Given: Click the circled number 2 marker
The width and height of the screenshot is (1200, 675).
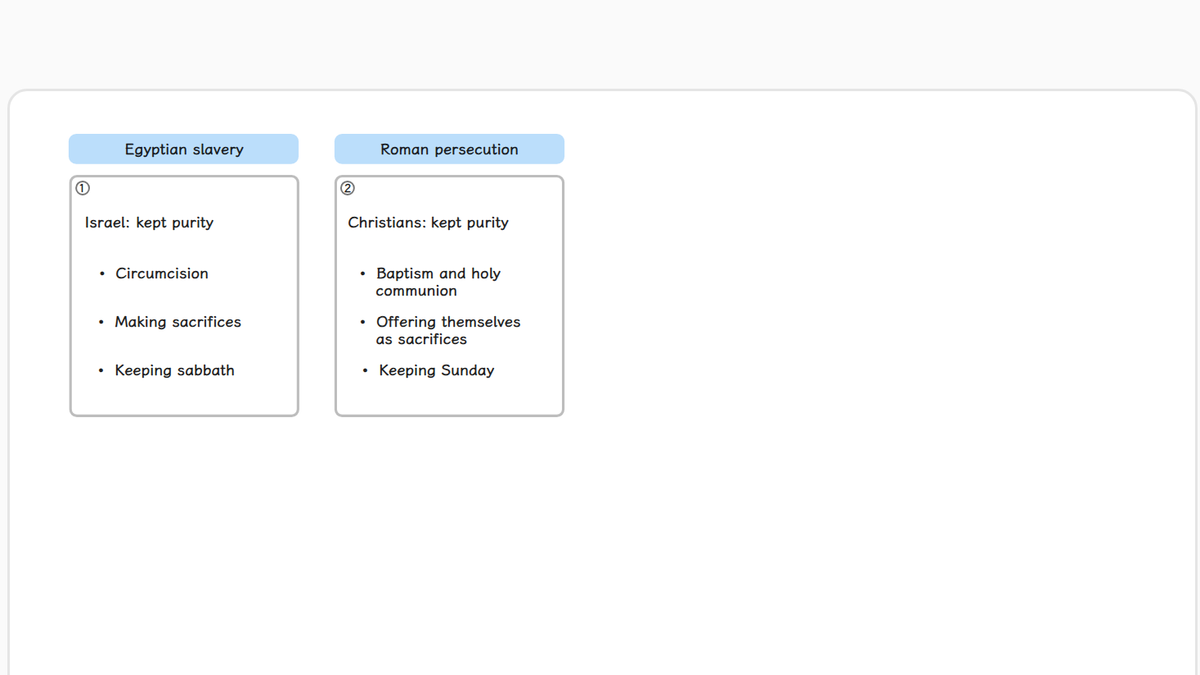Looking at the screenshot, I should (x=349, y=187).
